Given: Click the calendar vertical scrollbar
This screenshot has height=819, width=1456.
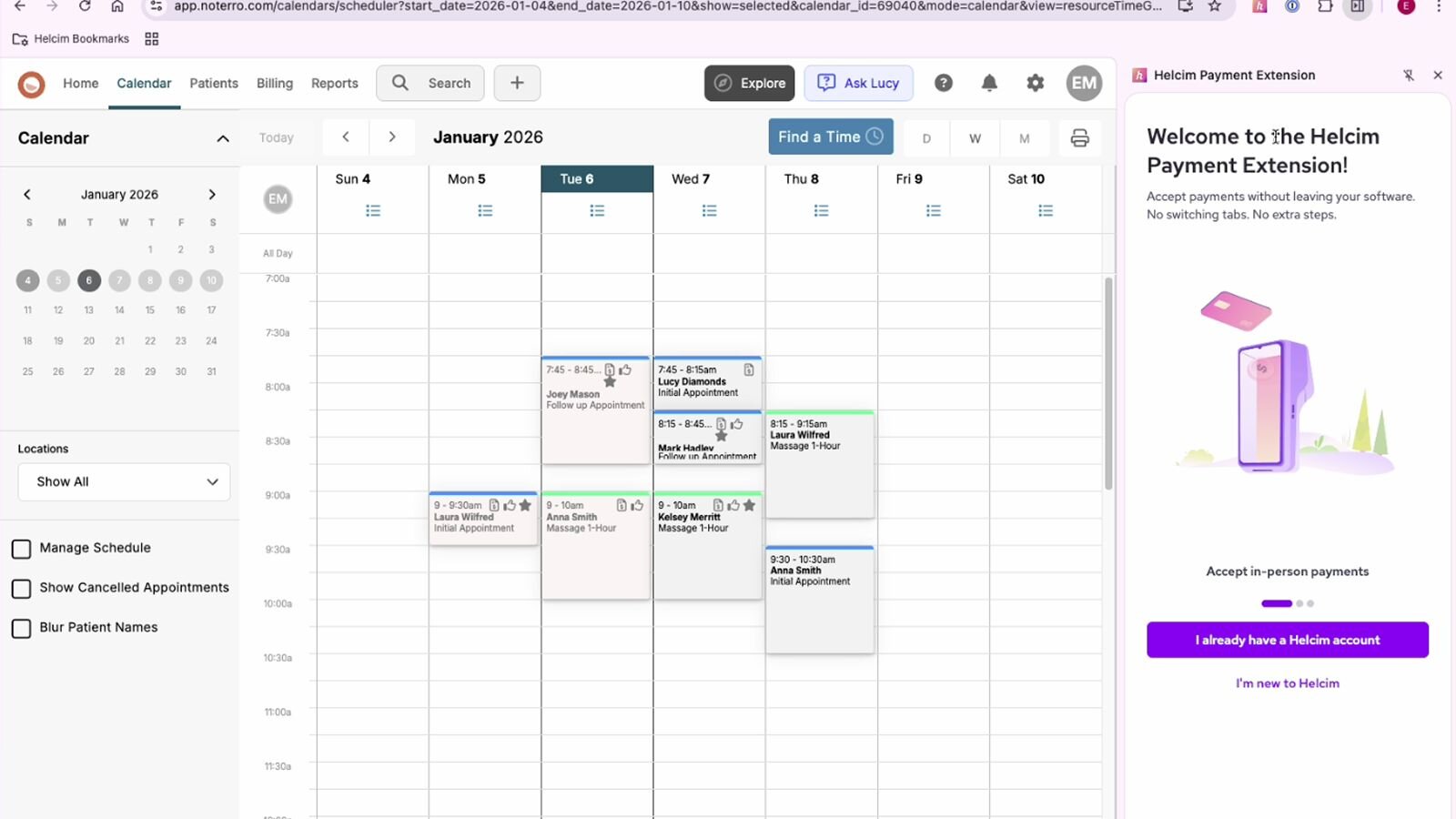Looking at the screenshot, I should [x=1108, y=382].
